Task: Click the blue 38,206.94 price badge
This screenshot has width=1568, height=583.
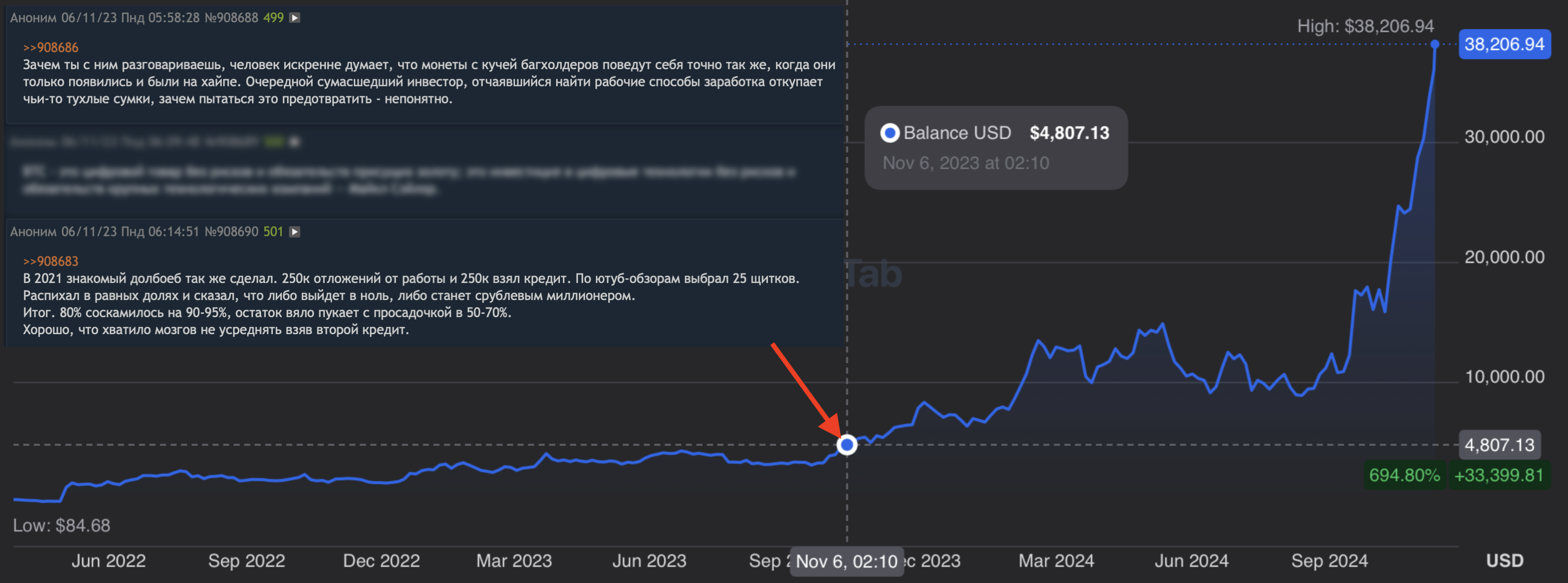Action: [1504, 44]
